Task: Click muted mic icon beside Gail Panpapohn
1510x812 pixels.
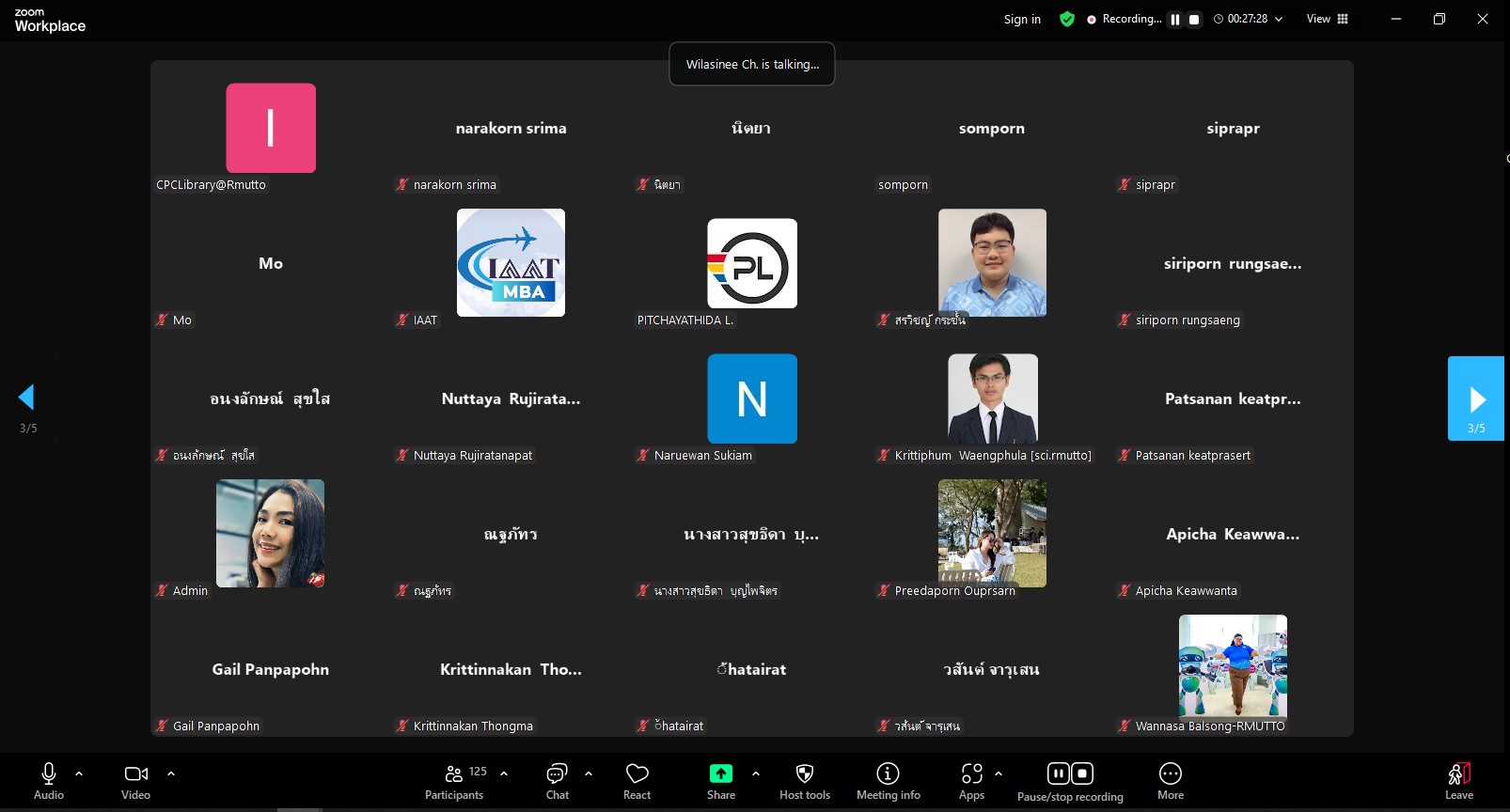Action: [x=162, y=726]
